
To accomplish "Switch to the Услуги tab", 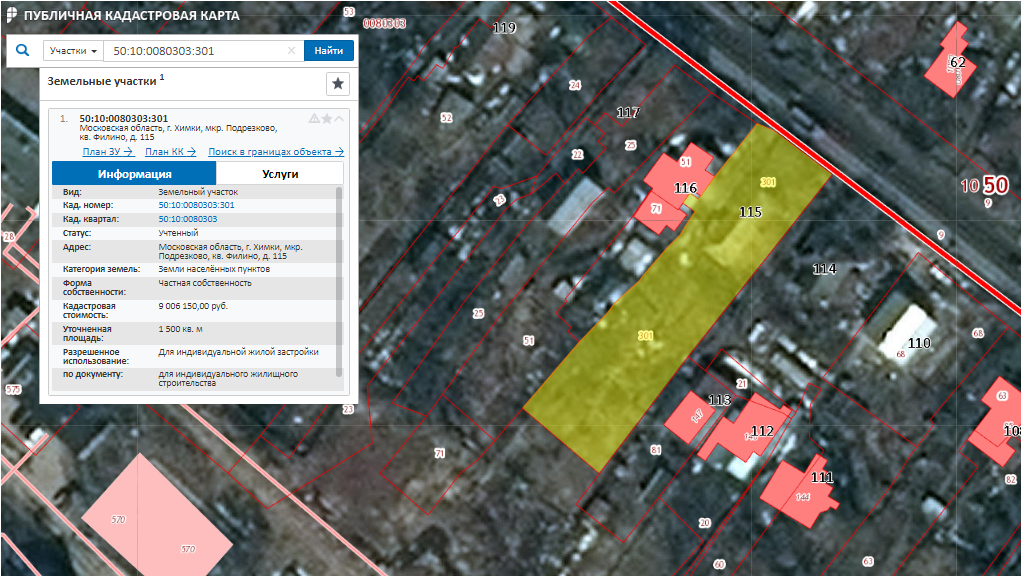I will (x=280, y=173).
